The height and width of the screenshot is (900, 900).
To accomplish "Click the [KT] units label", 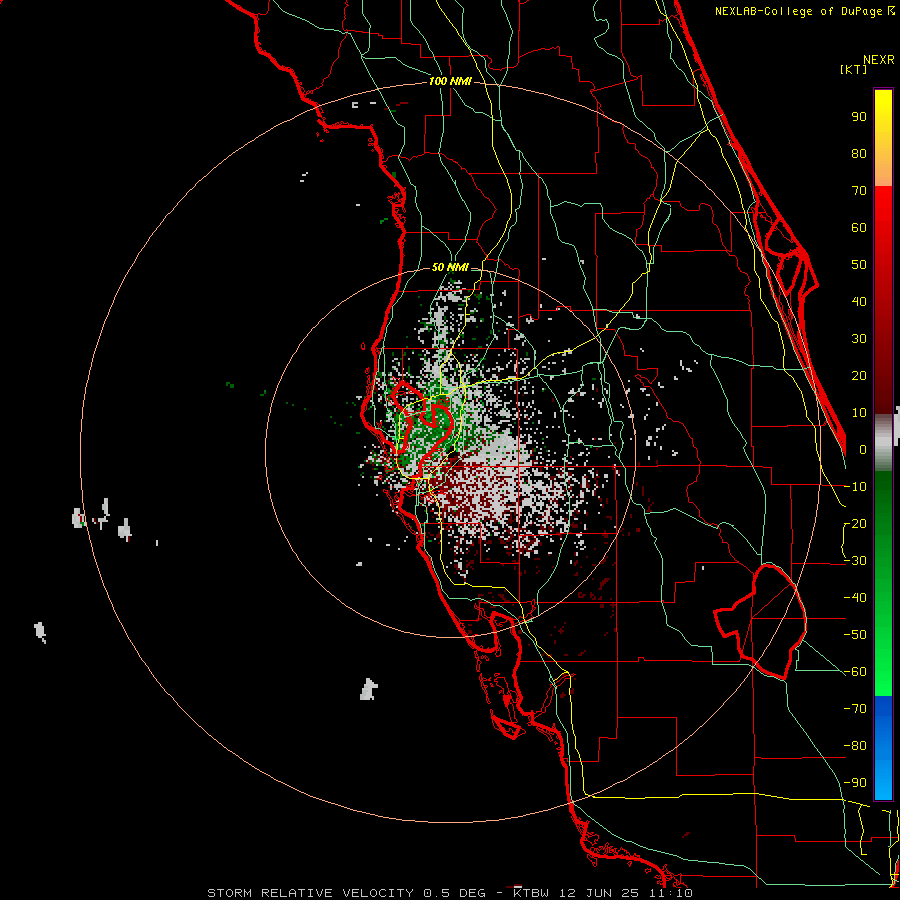I will (853, 69).
